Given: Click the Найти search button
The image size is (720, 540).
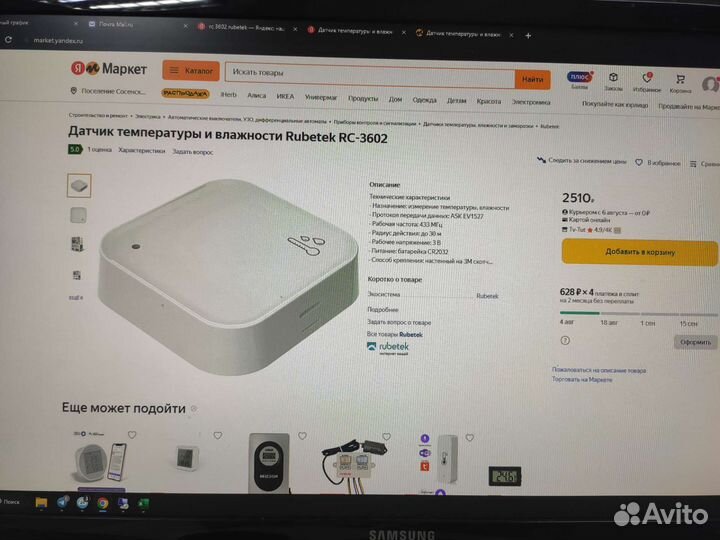Looking at the screenshot, I should pos(533,79).
